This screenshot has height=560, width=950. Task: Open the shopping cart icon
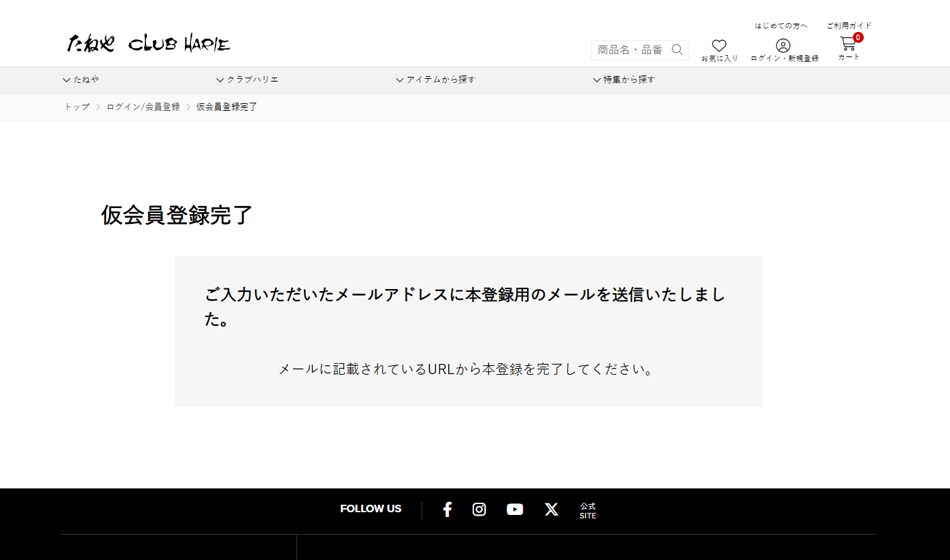[848, 44]
